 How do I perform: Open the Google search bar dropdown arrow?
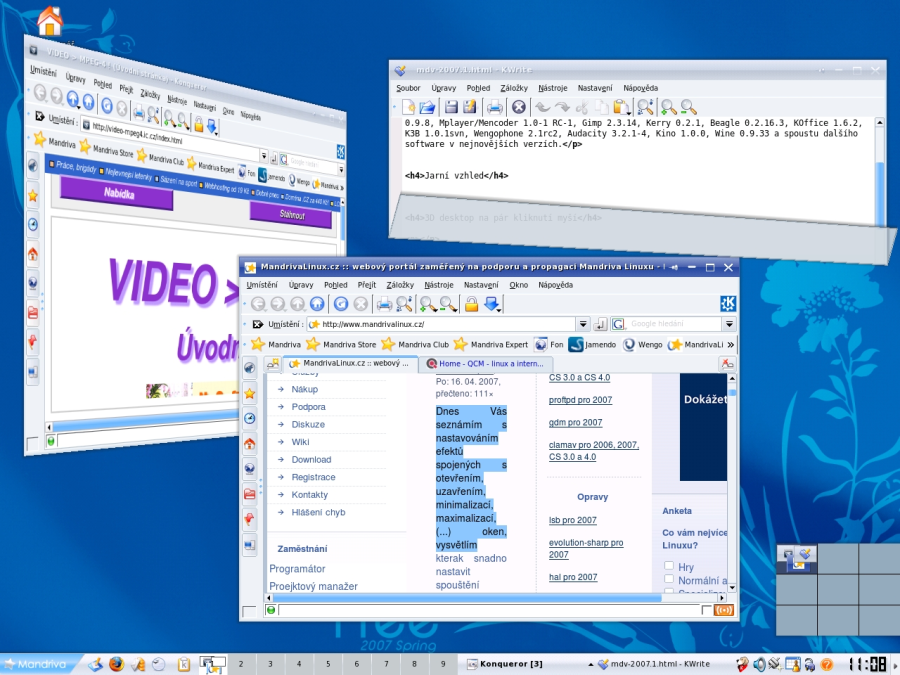point(729,324)
